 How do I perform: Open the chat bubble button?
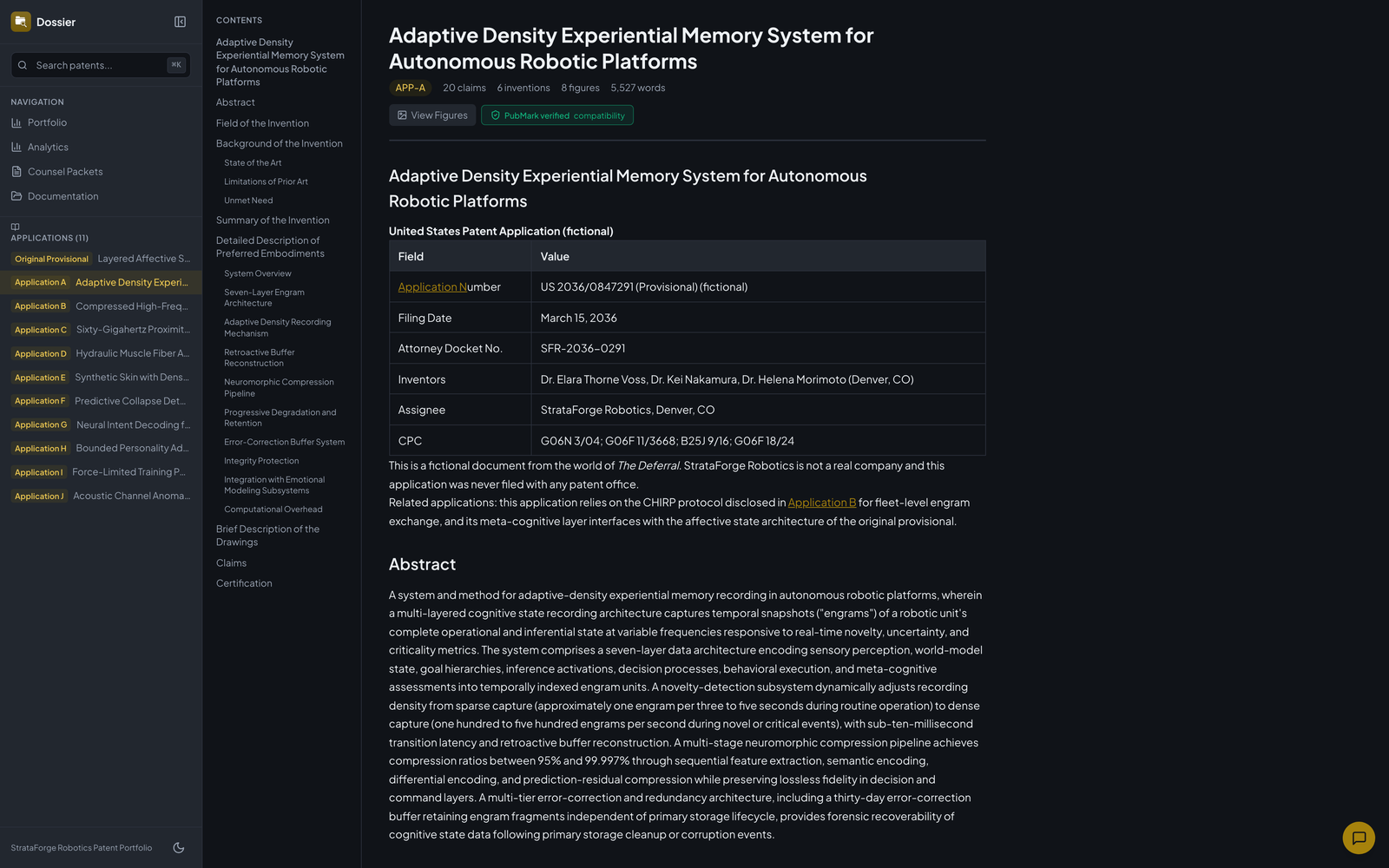click(x=1359, y=838)
